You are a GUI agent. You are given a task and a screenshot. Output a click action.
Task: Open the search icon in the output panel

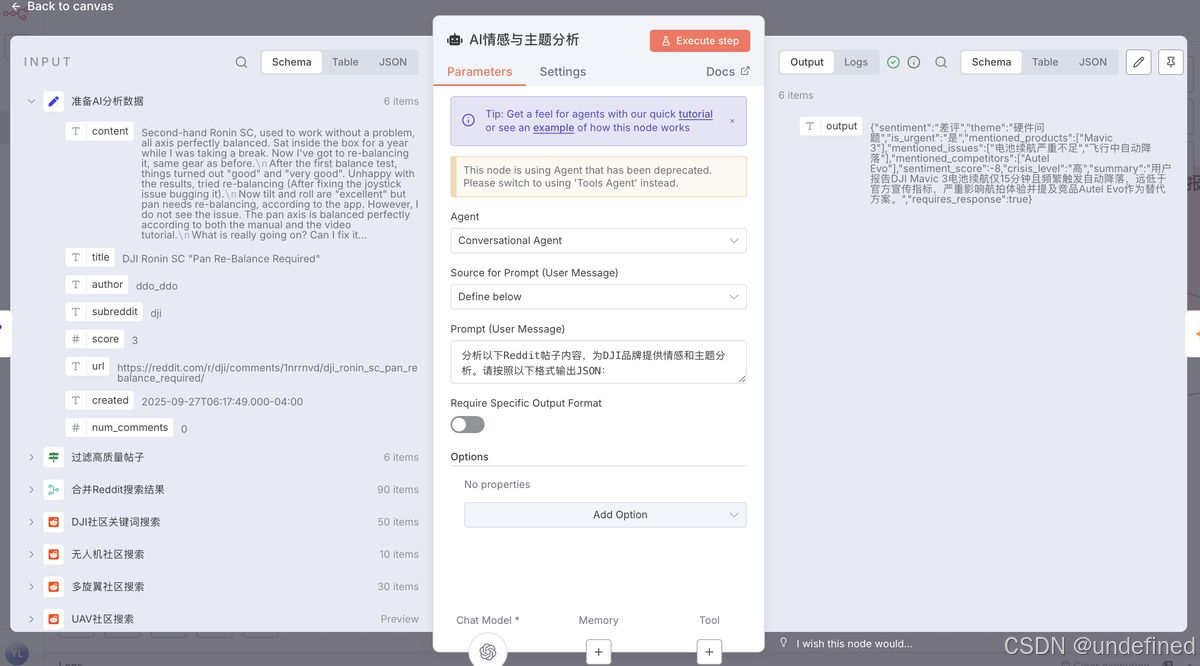click(x=940, y=61)
